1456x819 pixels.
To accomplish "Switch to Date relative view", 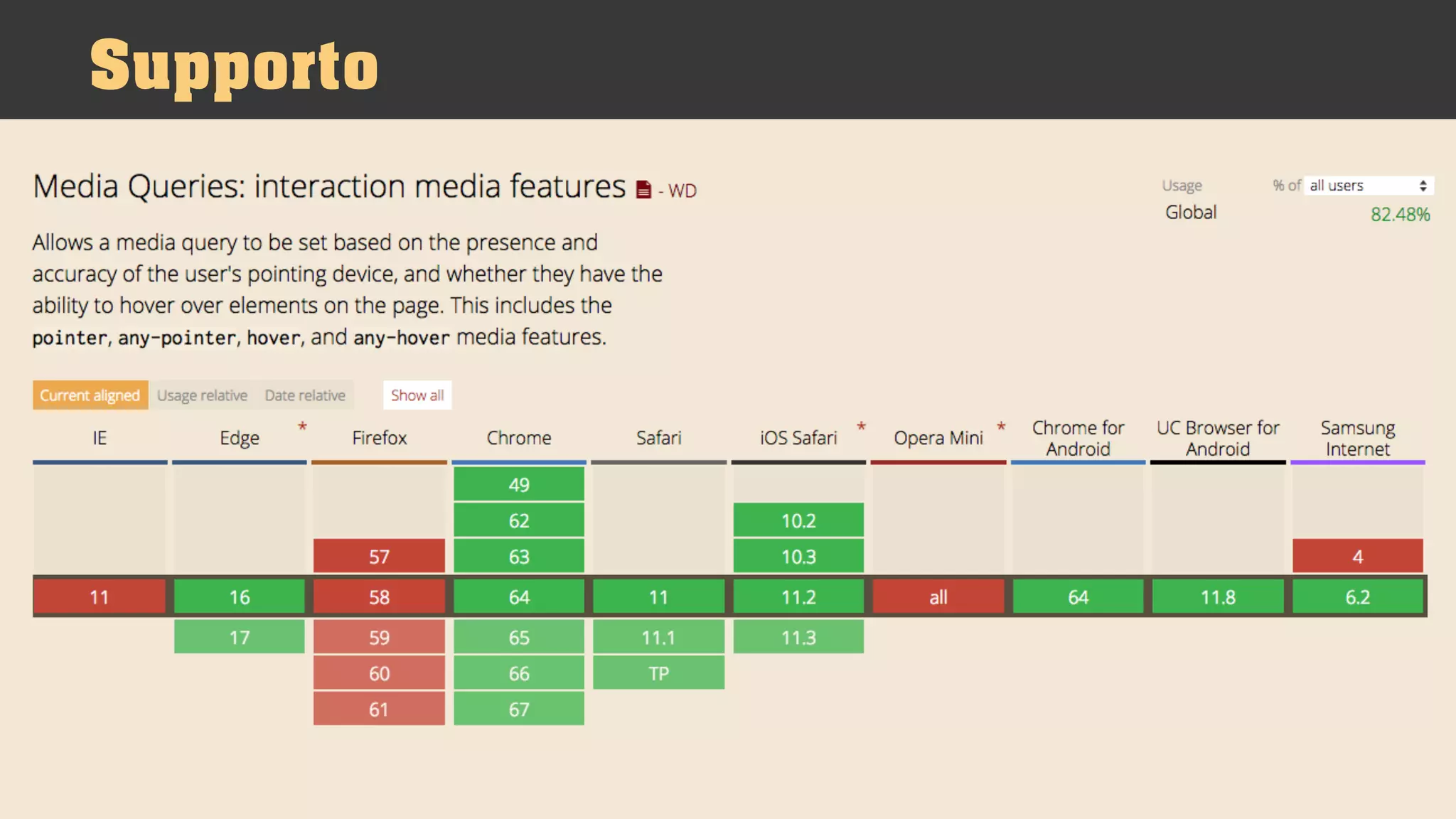I will click(305, 395).
